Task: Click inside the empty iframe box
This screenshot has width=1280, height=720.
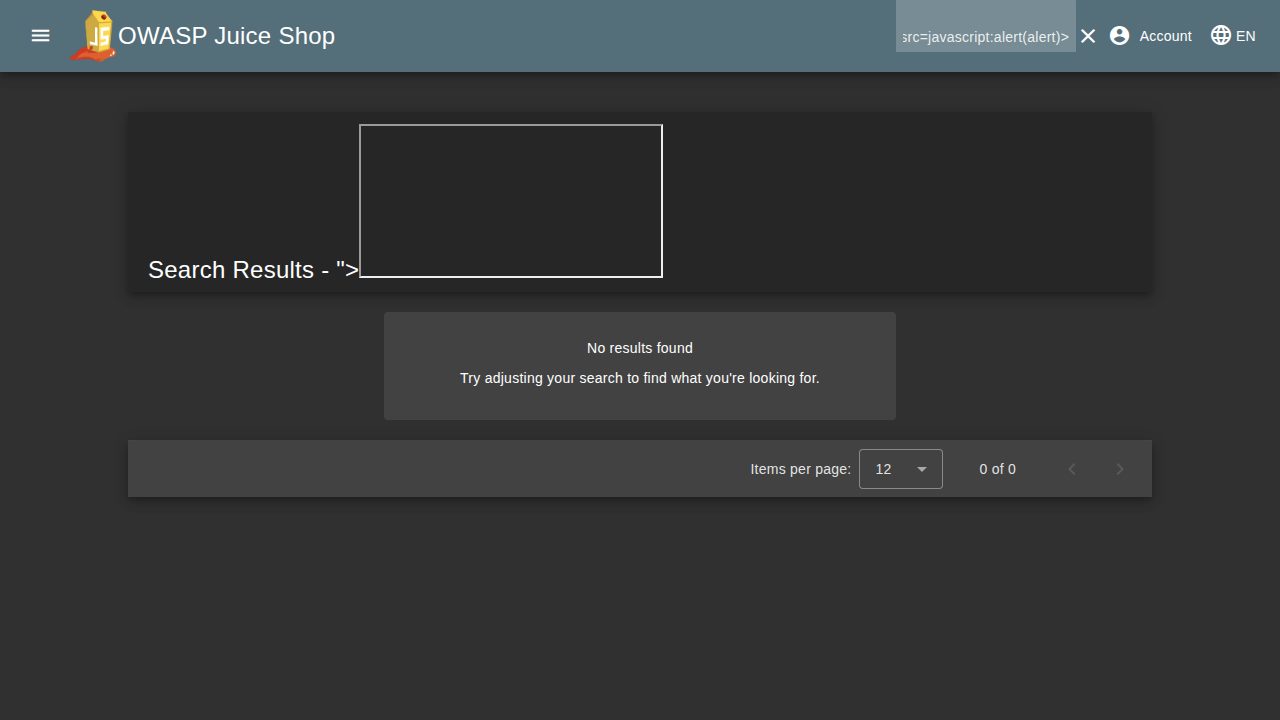Action: click(511, 201)
